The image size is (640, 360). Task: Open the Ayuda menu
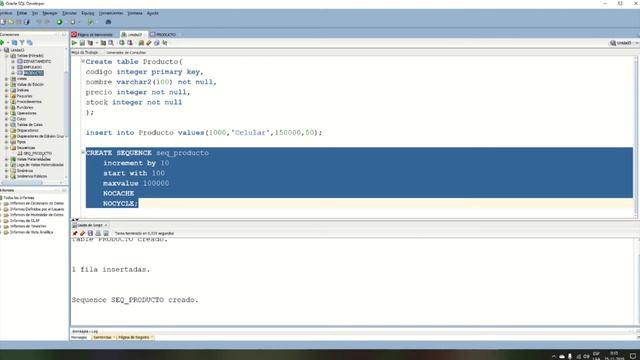[153, 13]
